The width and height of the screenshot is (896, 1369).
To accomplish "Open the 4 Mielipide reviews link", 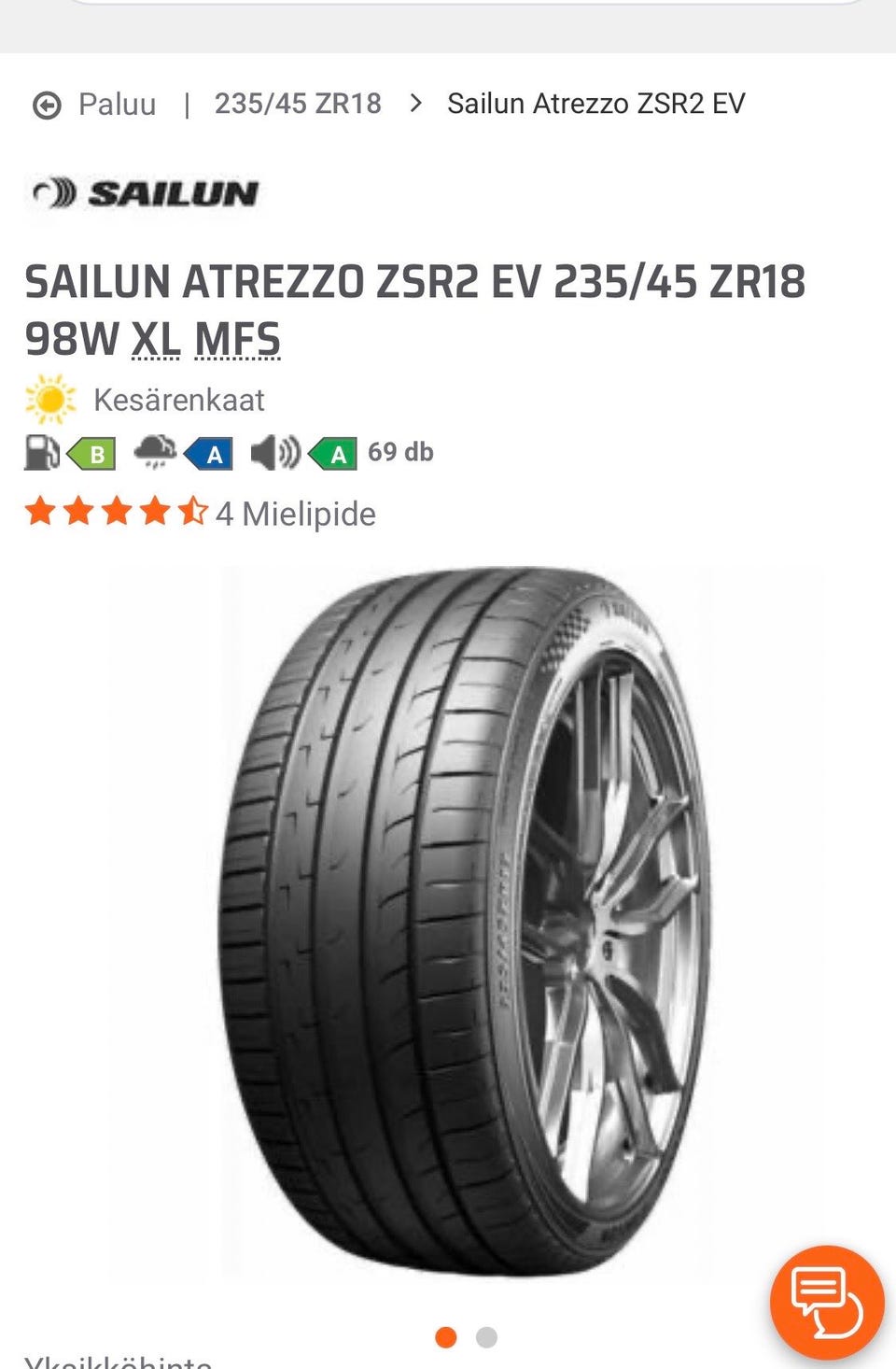I will (x=295, y=514).
